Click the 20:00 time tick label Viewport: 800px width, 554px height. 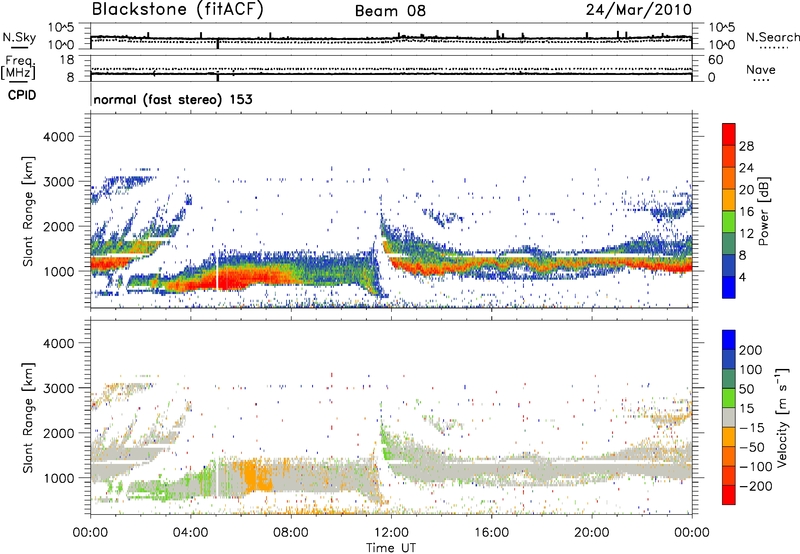(x=591, y=533)
